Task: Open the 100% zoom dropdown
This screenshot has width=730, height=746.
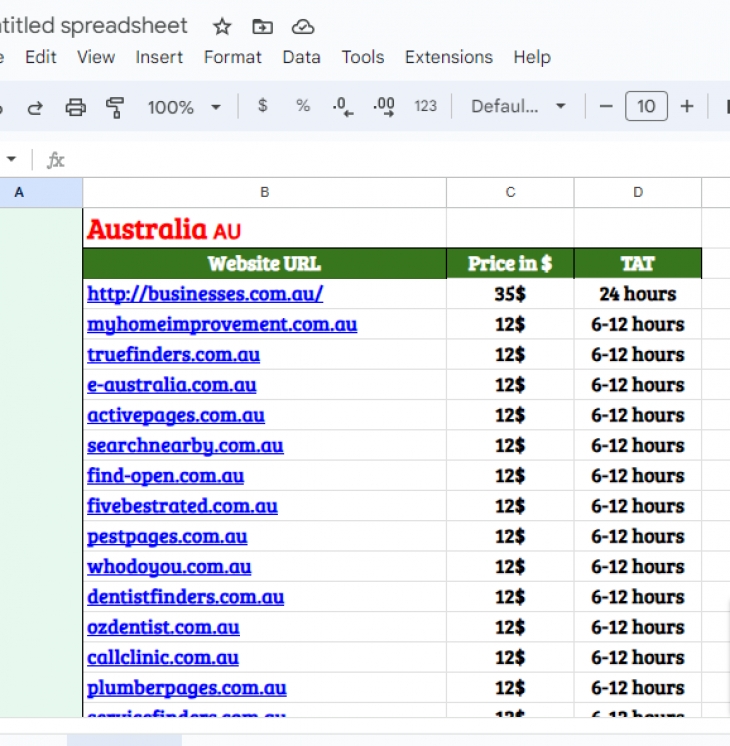Action: click(x=184, y=107)
